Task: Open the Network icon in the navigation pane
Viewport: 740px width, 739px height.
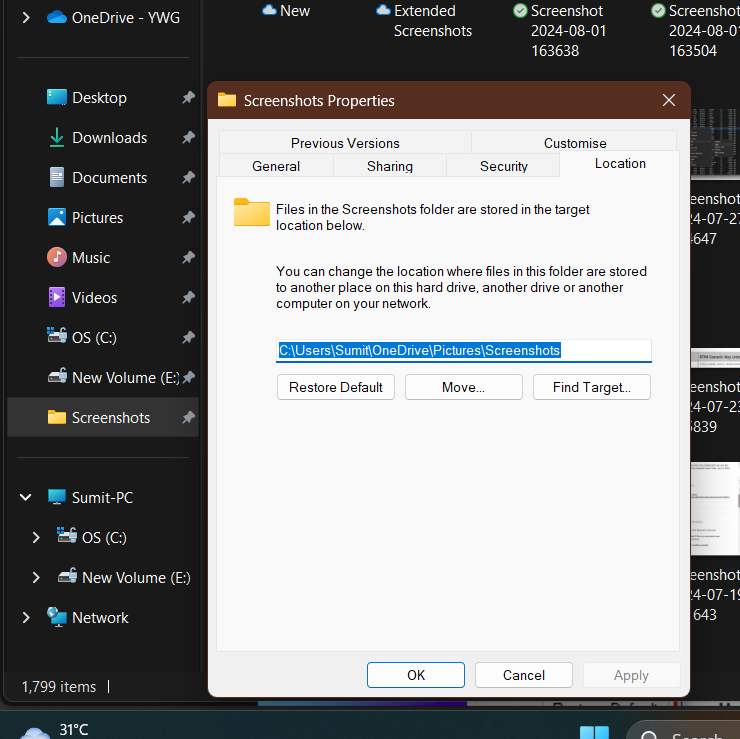Action: click(57, 617)
